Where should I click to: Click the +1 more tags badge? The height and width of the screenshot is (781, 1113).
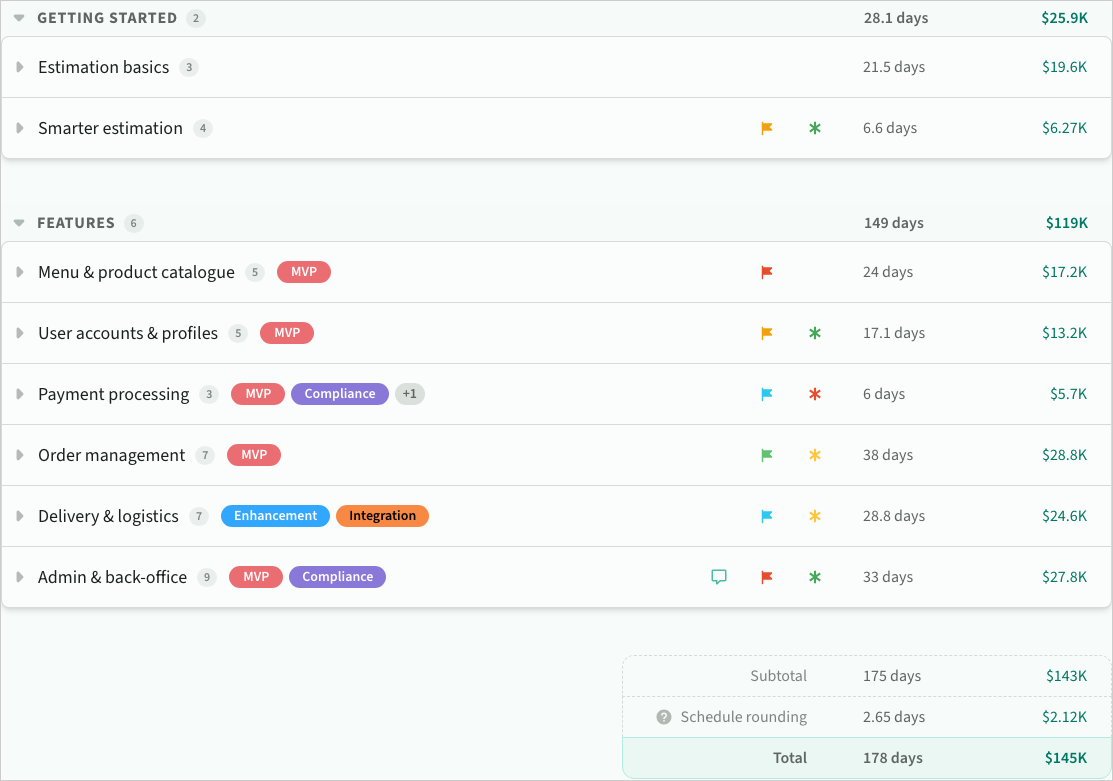pyautogui.click(x=410, y=394)
